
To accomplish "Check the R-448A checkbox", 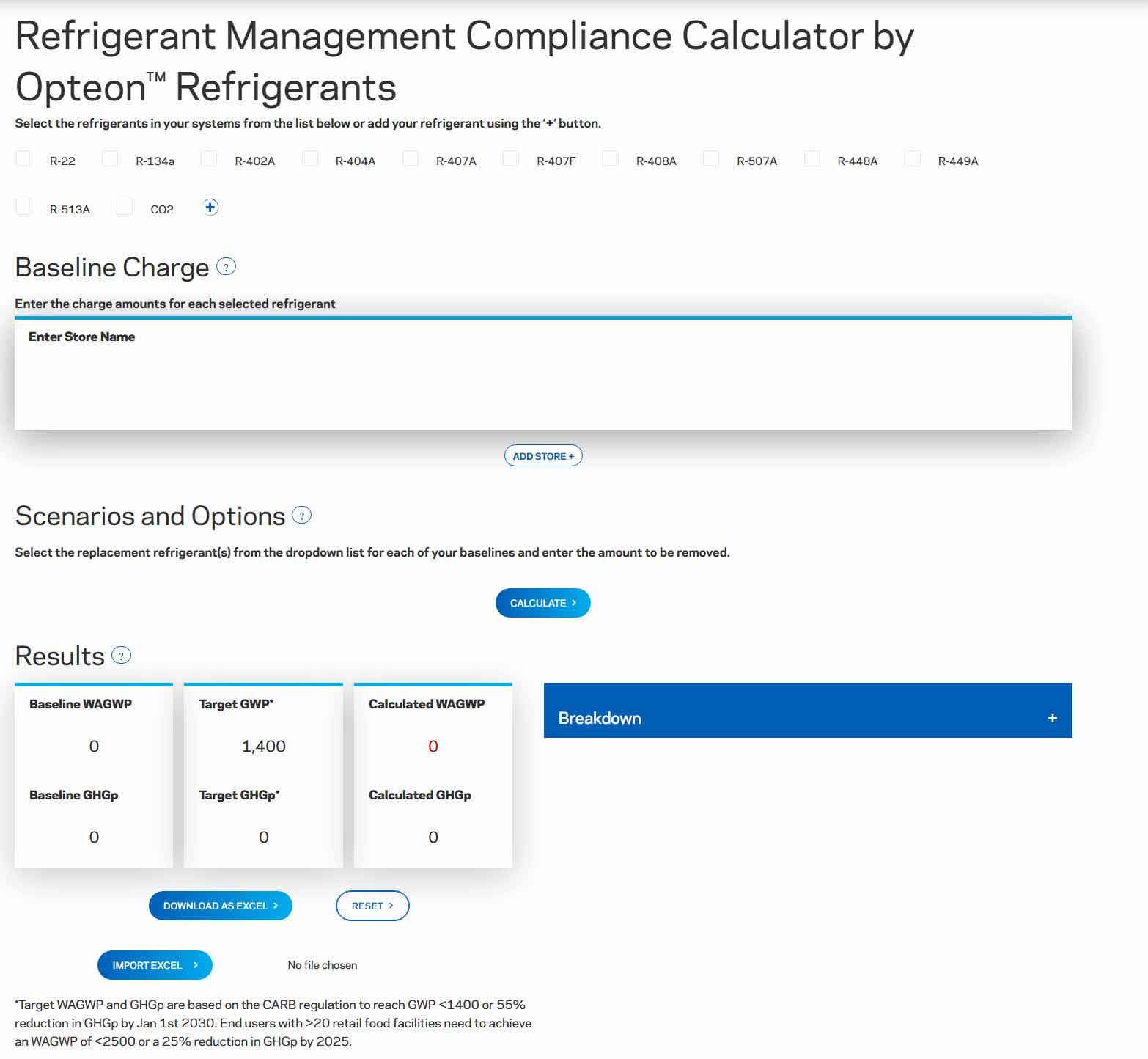I will (x=812, y=158).
